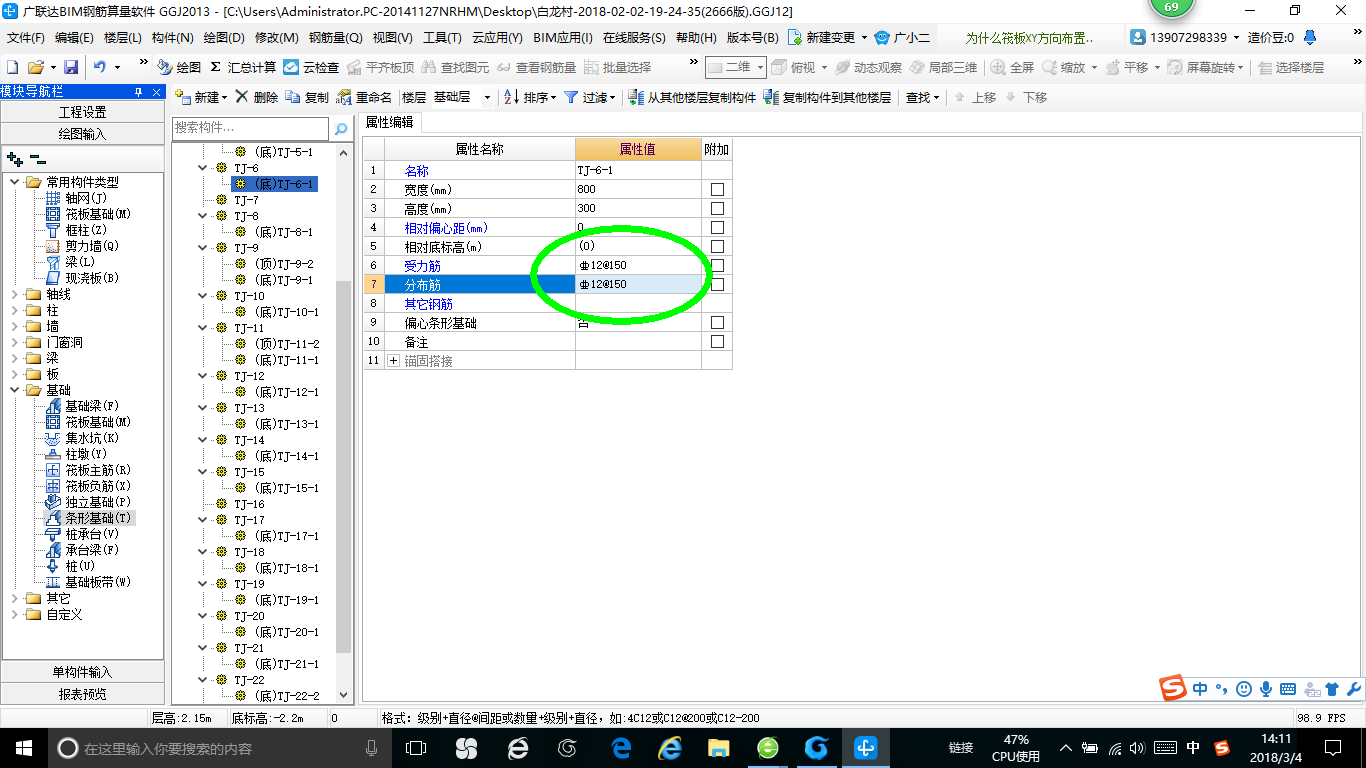Select 独立基础(P) under 基础
This screenshot has height=768, width=1366.
point(88,502)
